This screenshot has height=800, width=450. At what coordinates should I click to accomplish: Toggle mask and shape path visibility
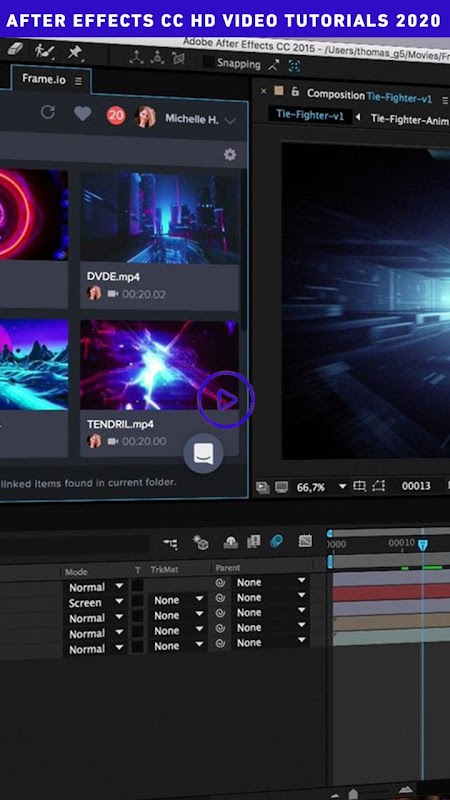click(379, 486)
